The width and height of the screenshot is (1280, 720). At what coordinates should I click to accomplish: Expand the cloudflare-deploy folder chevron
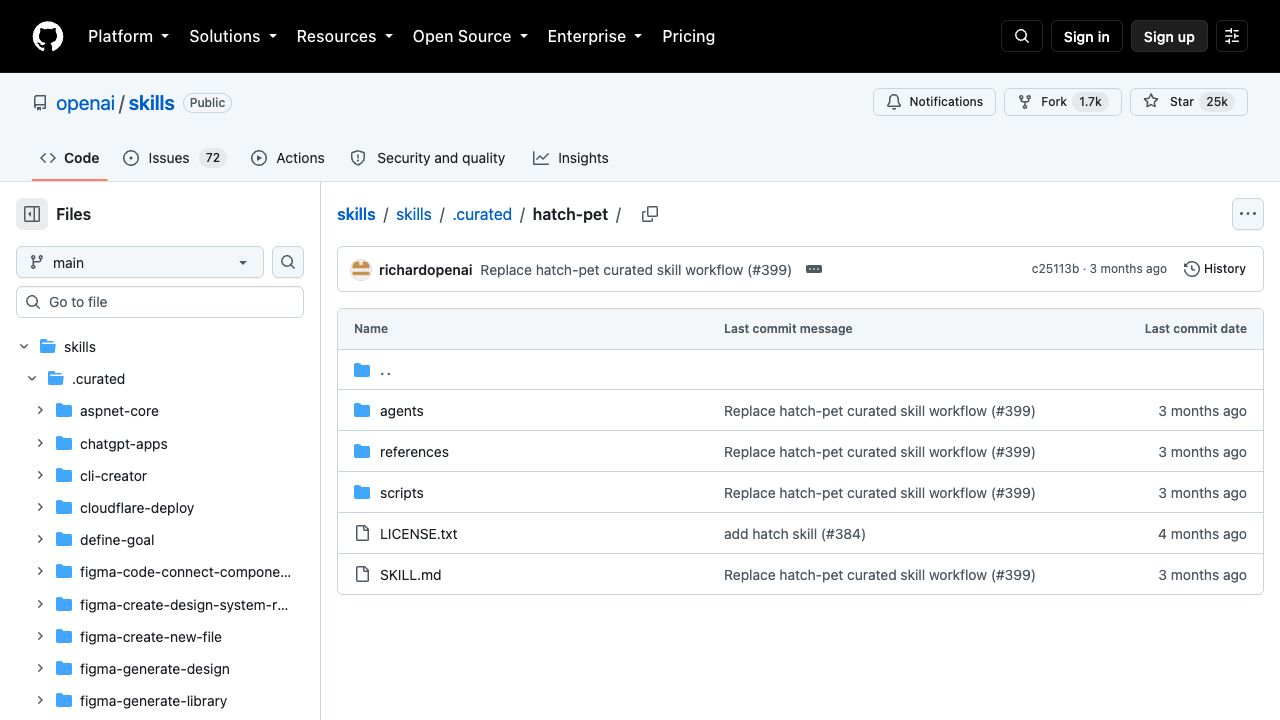coord(40,507)
